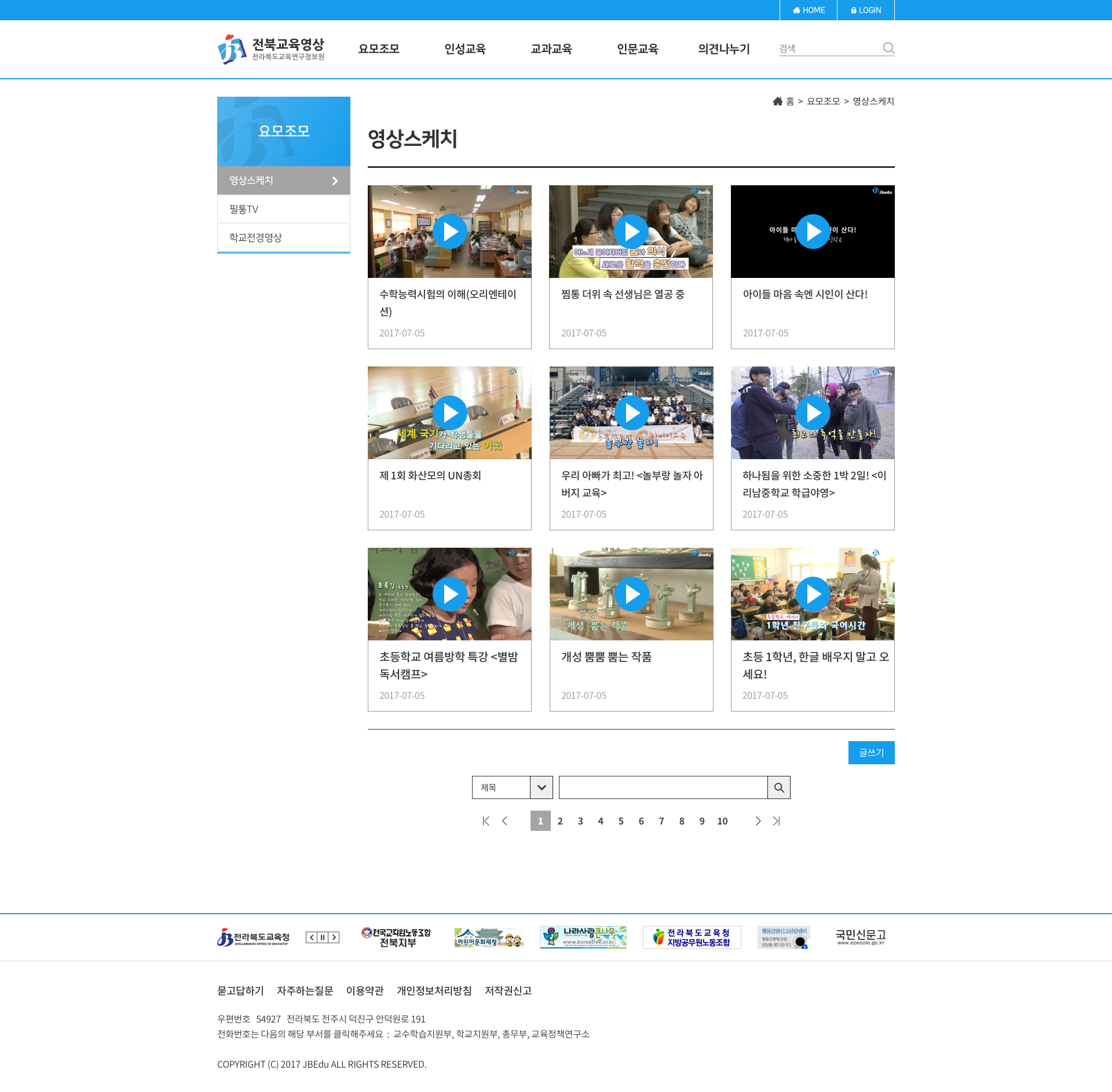Open the 국민신문고 banner
1112x1092 pixels.
[x=861, y=937]
